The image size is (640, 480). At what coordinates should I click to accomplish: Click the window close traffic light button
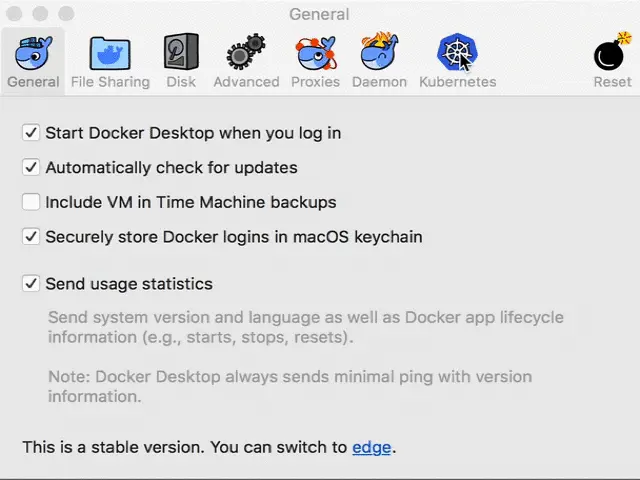click(14, 13)
